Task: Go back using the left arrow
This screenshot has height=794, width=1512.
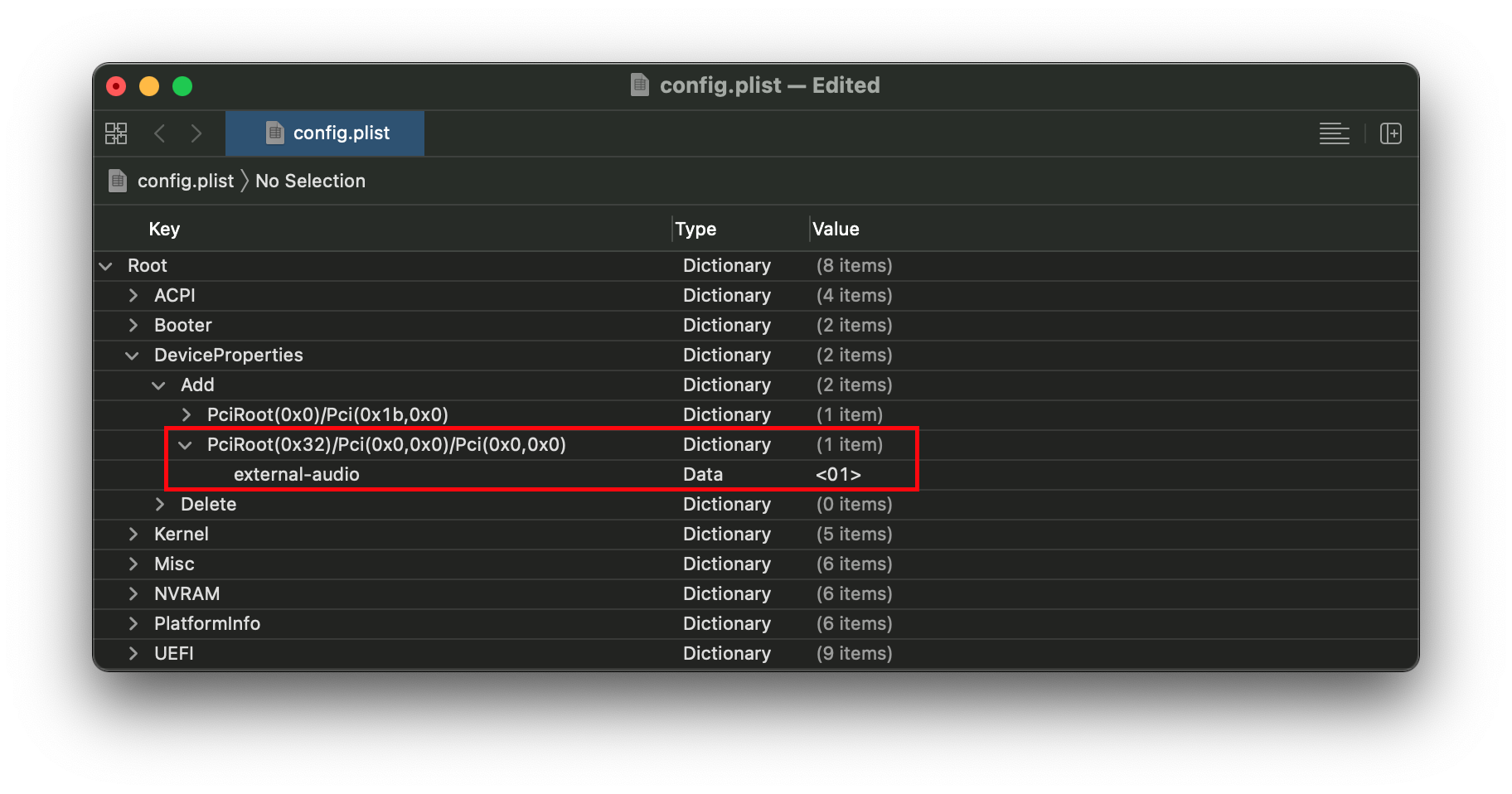Action: point(160,133)
